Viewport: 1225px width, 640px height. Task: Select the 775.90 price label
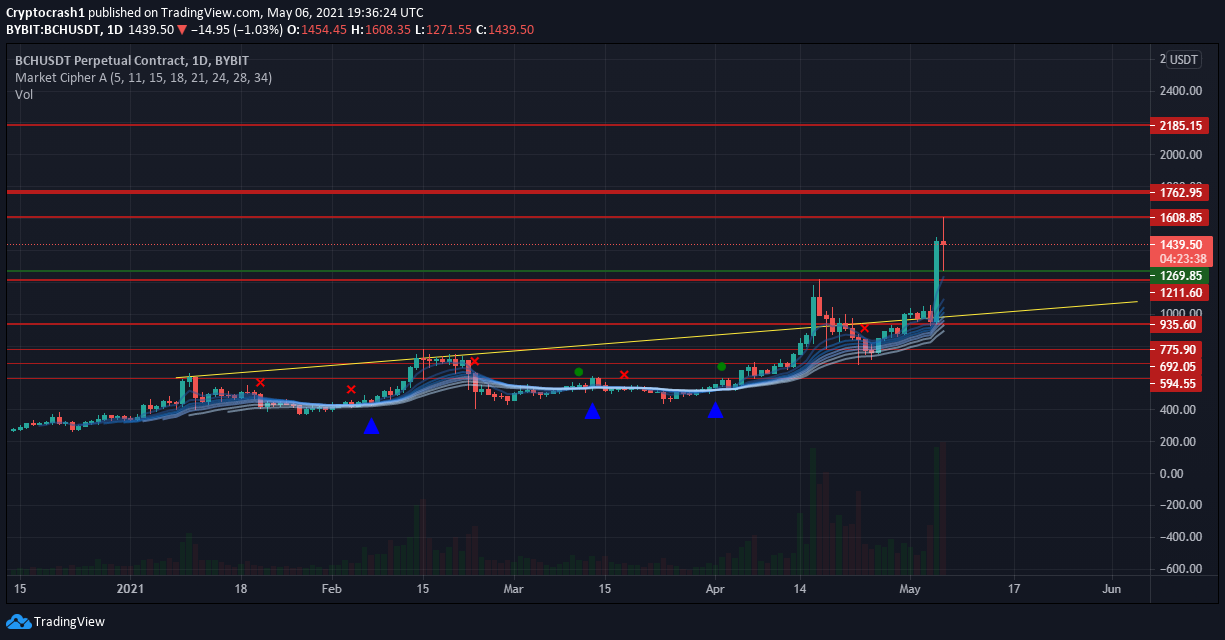click(1181, 350)
